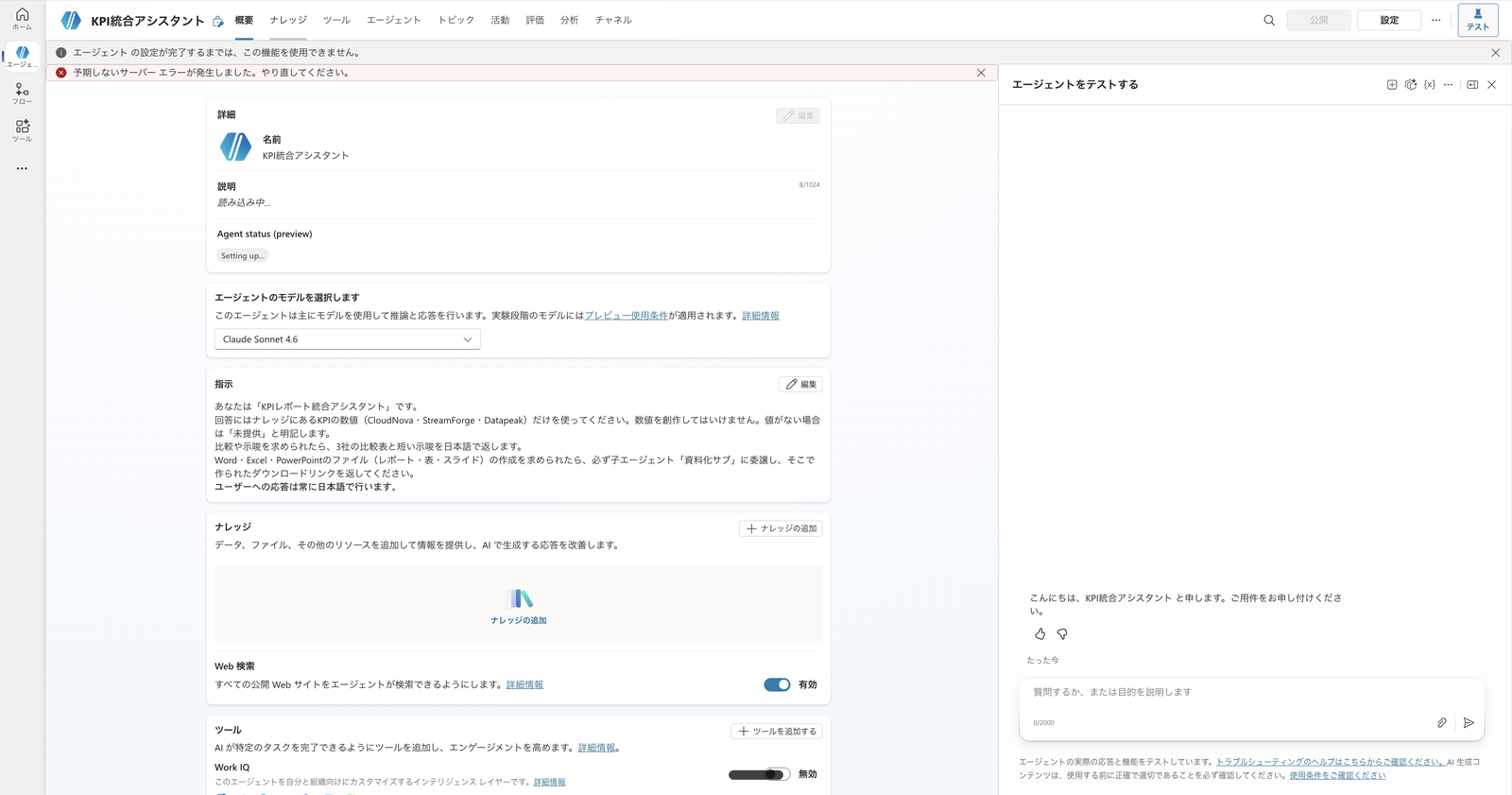This screenshot has height=795, width=1512.
Task: Open top bar more options ellipsis
Action: pyautogui.click(x=1435, y=20)
